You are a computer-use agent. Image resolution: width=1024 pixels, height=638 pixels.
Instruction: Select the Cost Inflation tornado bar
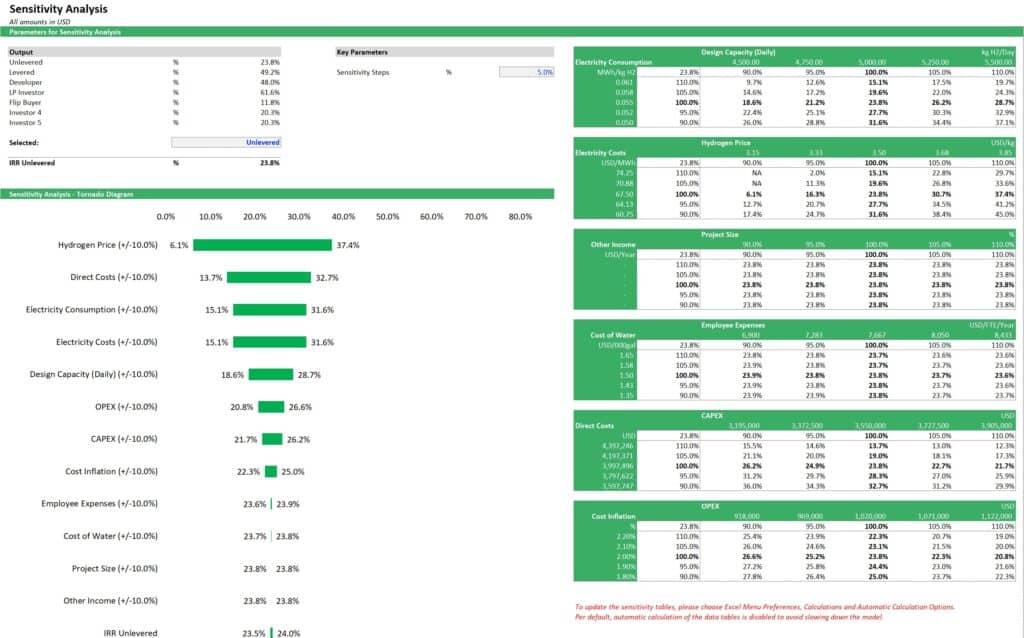[x=271, y=471]
